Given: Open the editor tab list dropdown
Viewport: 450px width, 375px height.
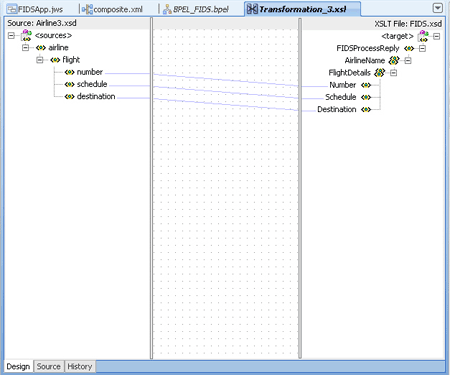Looking at the screenshot, I should [x=438, y=8].
